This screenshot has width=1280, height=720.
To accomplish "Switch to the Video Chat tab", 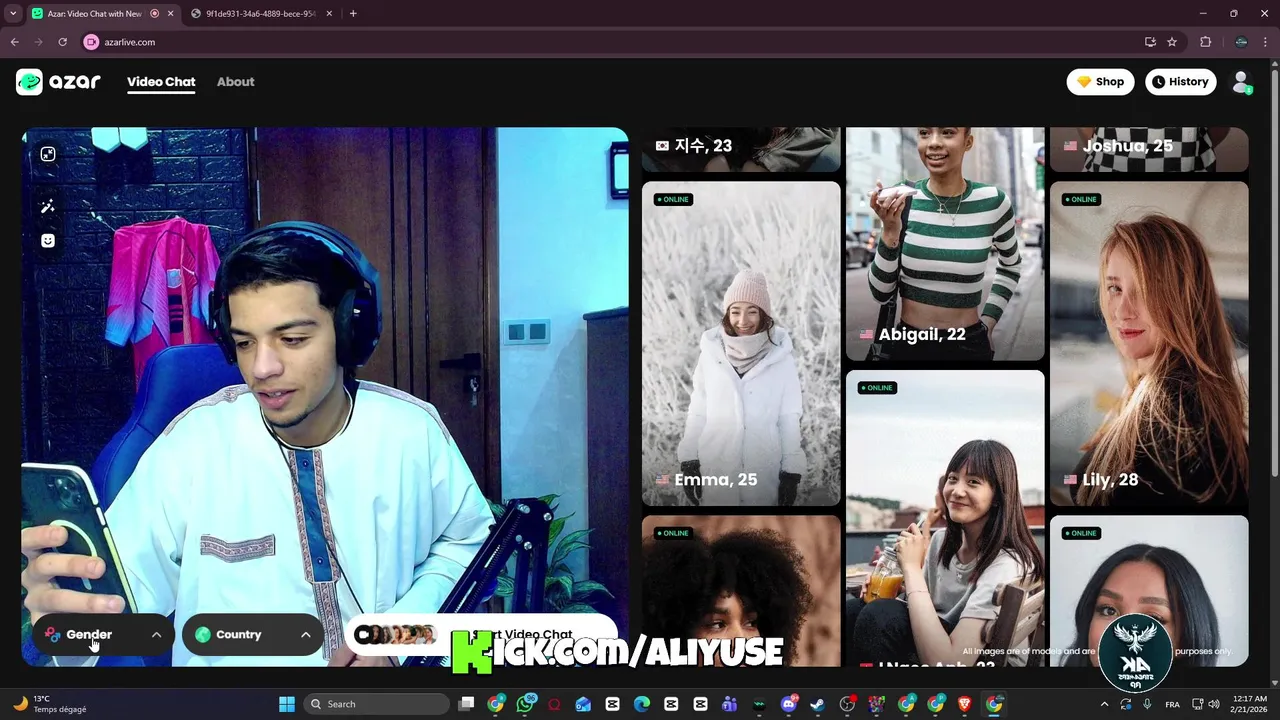I will pos(161,82).
